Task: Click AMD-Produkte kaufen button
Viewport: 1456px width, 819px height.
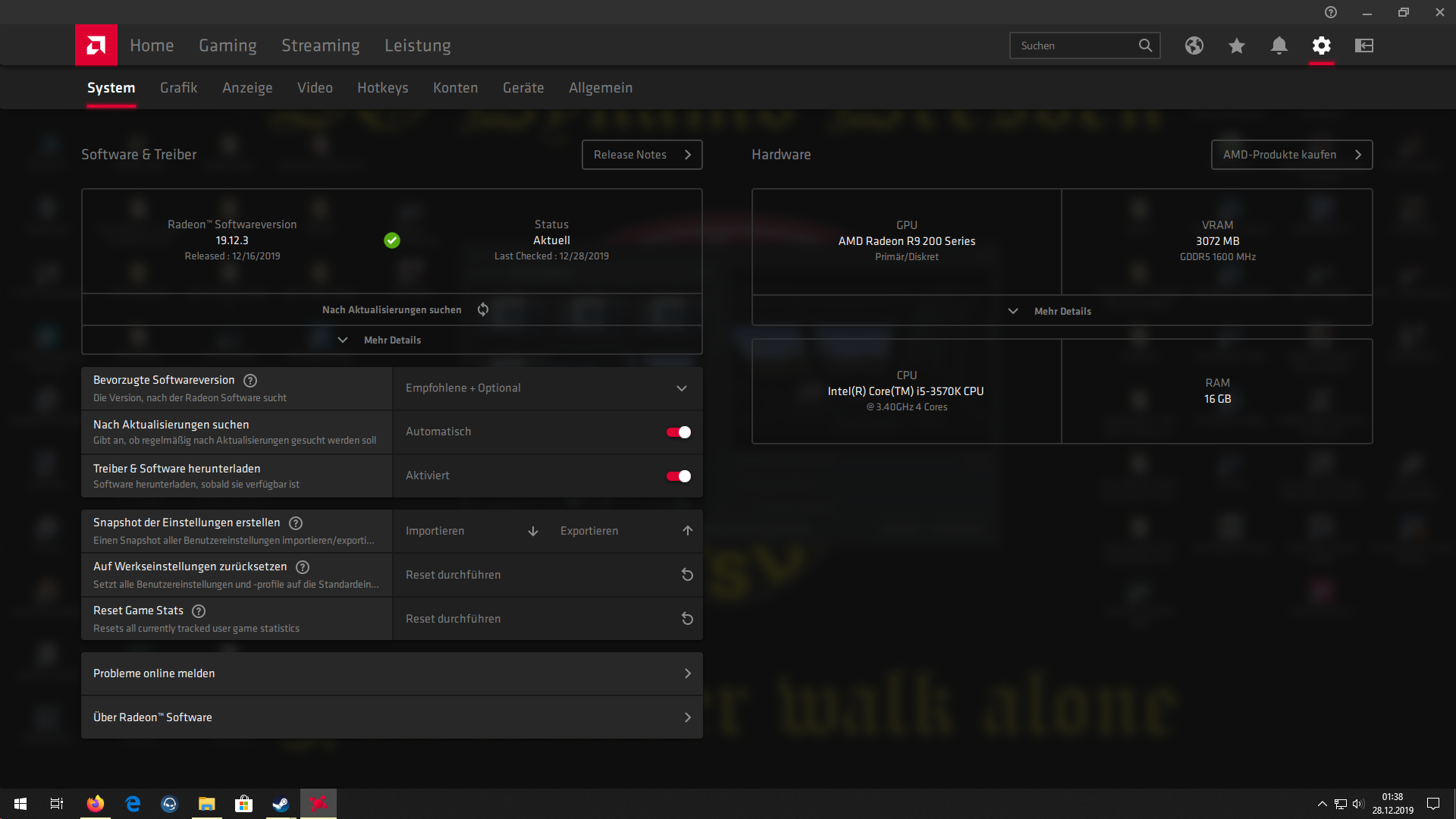Action: coord(1291,155)
